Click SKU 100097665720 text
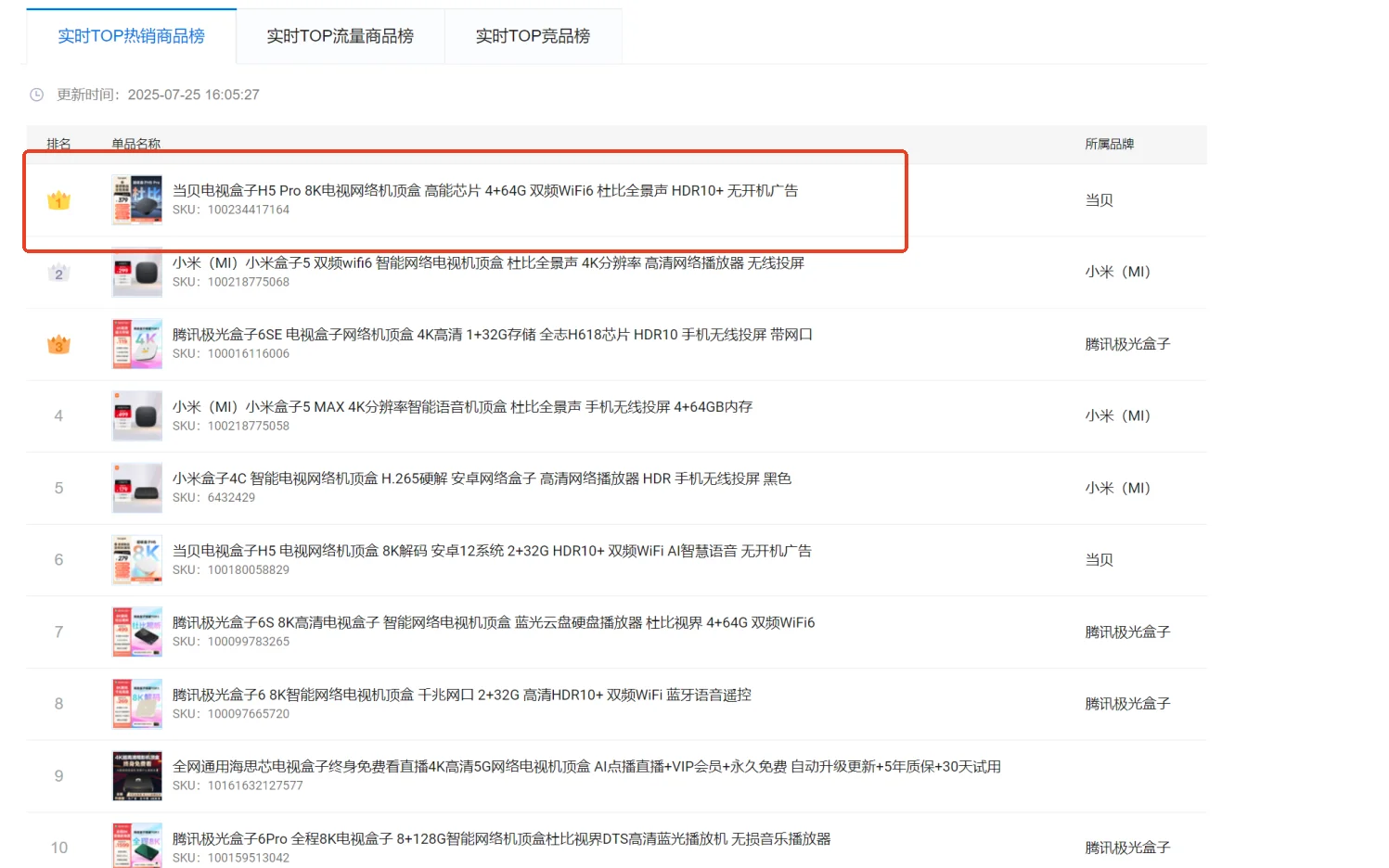The height and width of the screenshot is (868, 1389). click(x=231, y=713)
